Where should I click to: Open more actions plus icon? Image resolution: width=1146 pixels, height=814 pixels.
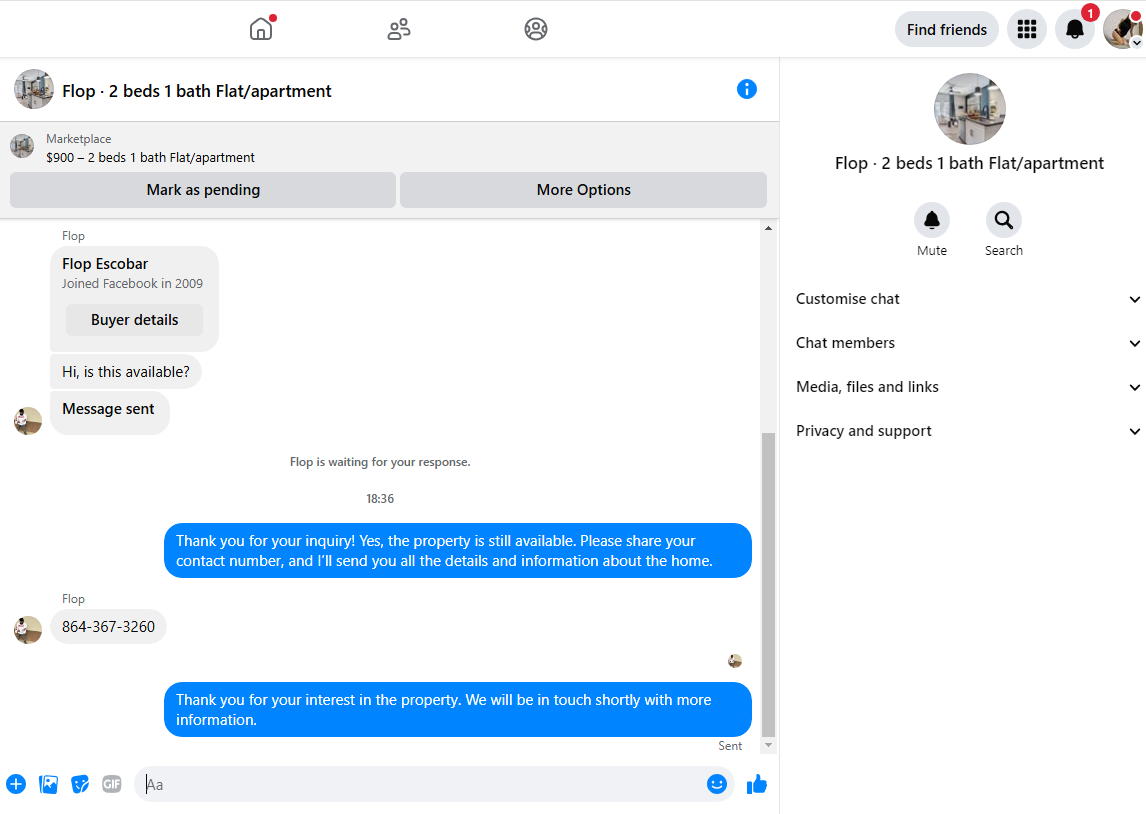16,784
